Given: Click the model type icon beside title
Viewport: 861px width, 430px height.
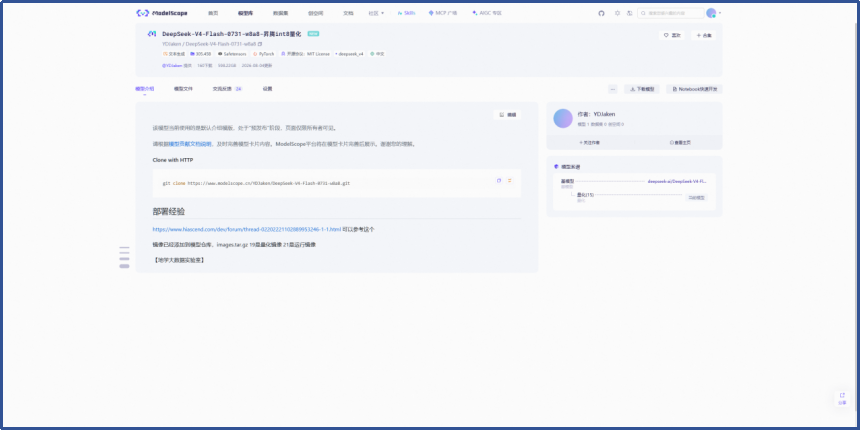Looking at the screenshot, I should click(x=152, y=34).
